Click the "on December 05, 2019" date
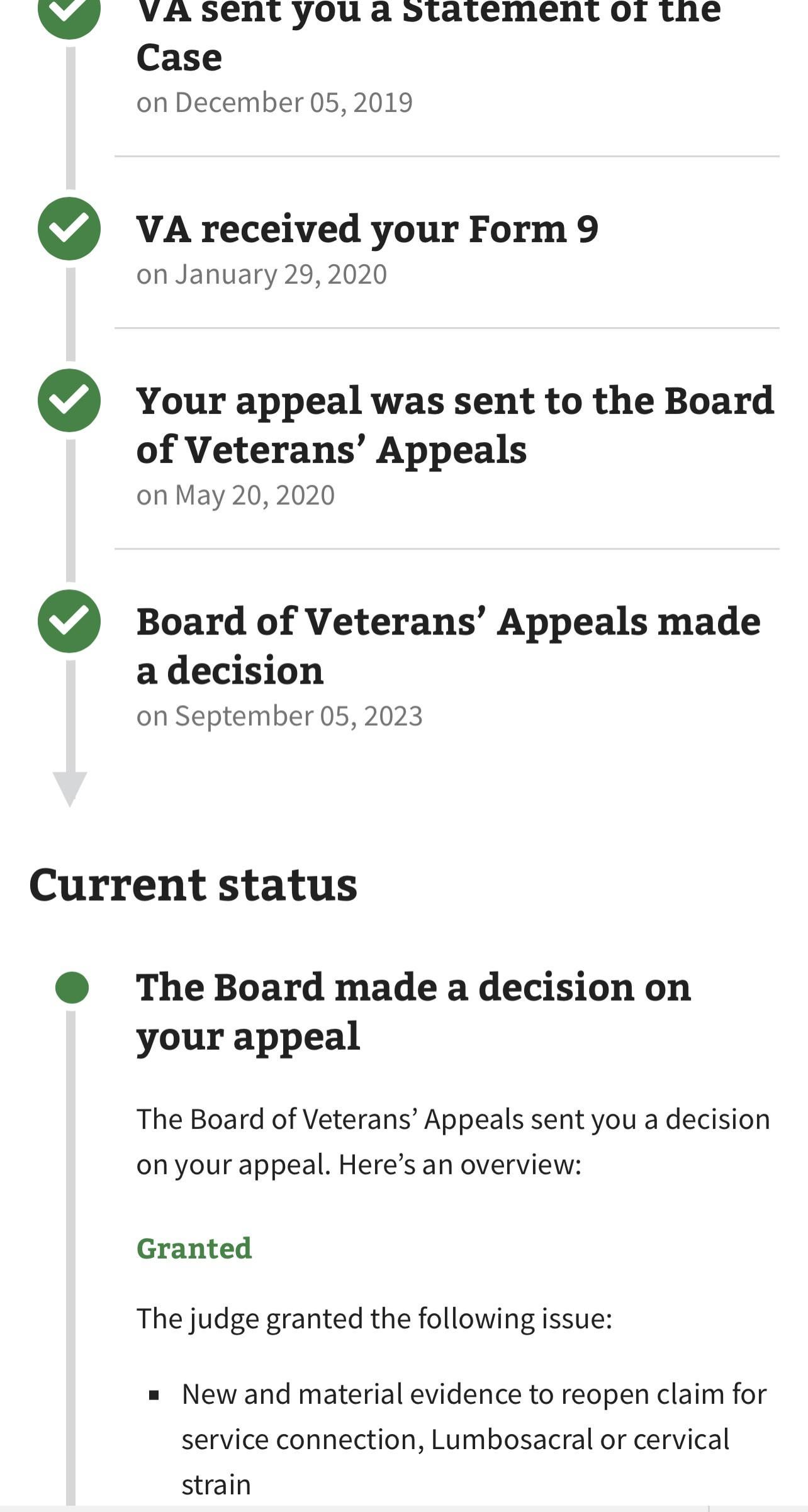The width and height of the screenshot is (808, 1512). 274,103
